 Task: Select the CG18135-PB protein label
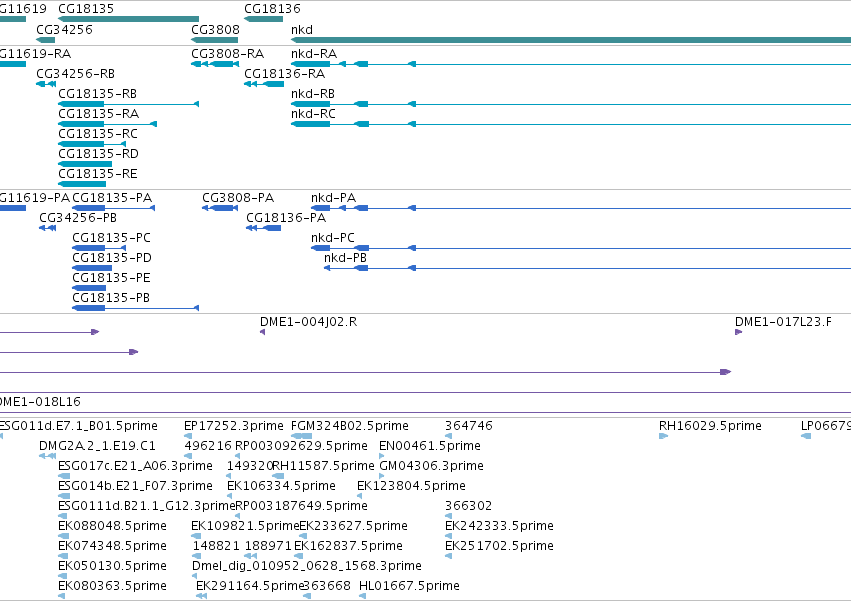(x=111, y=299)
